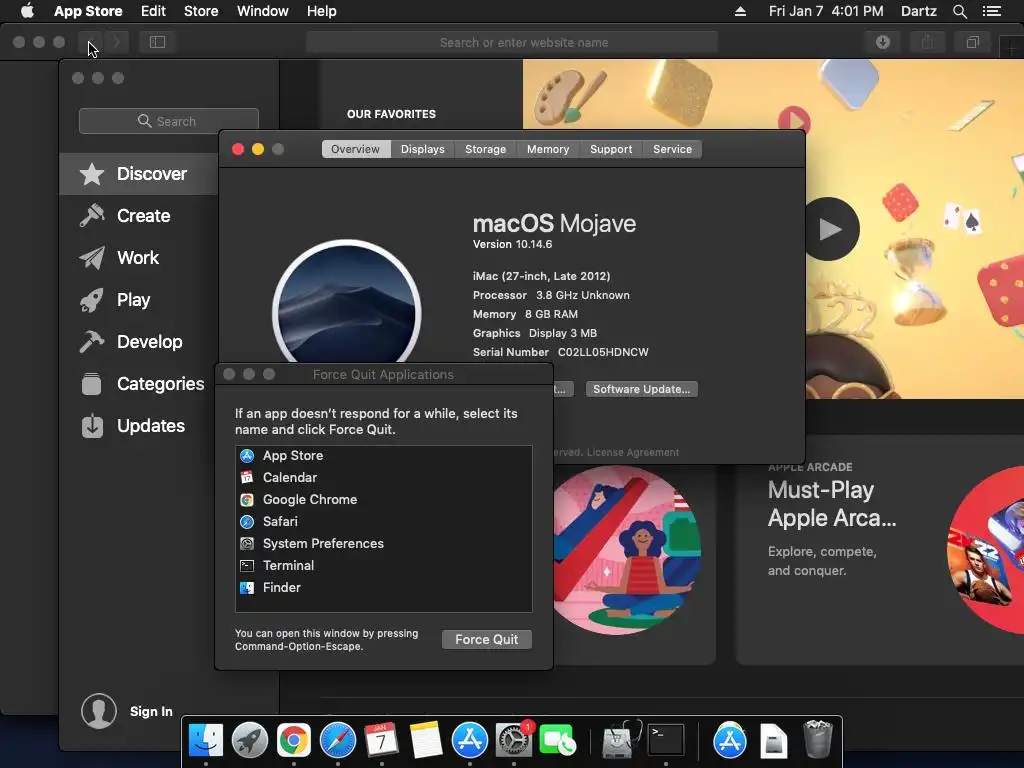Open the Discover section in App Store sidebar
This screenshot has width=1024, height=768.
pos(138,174)
